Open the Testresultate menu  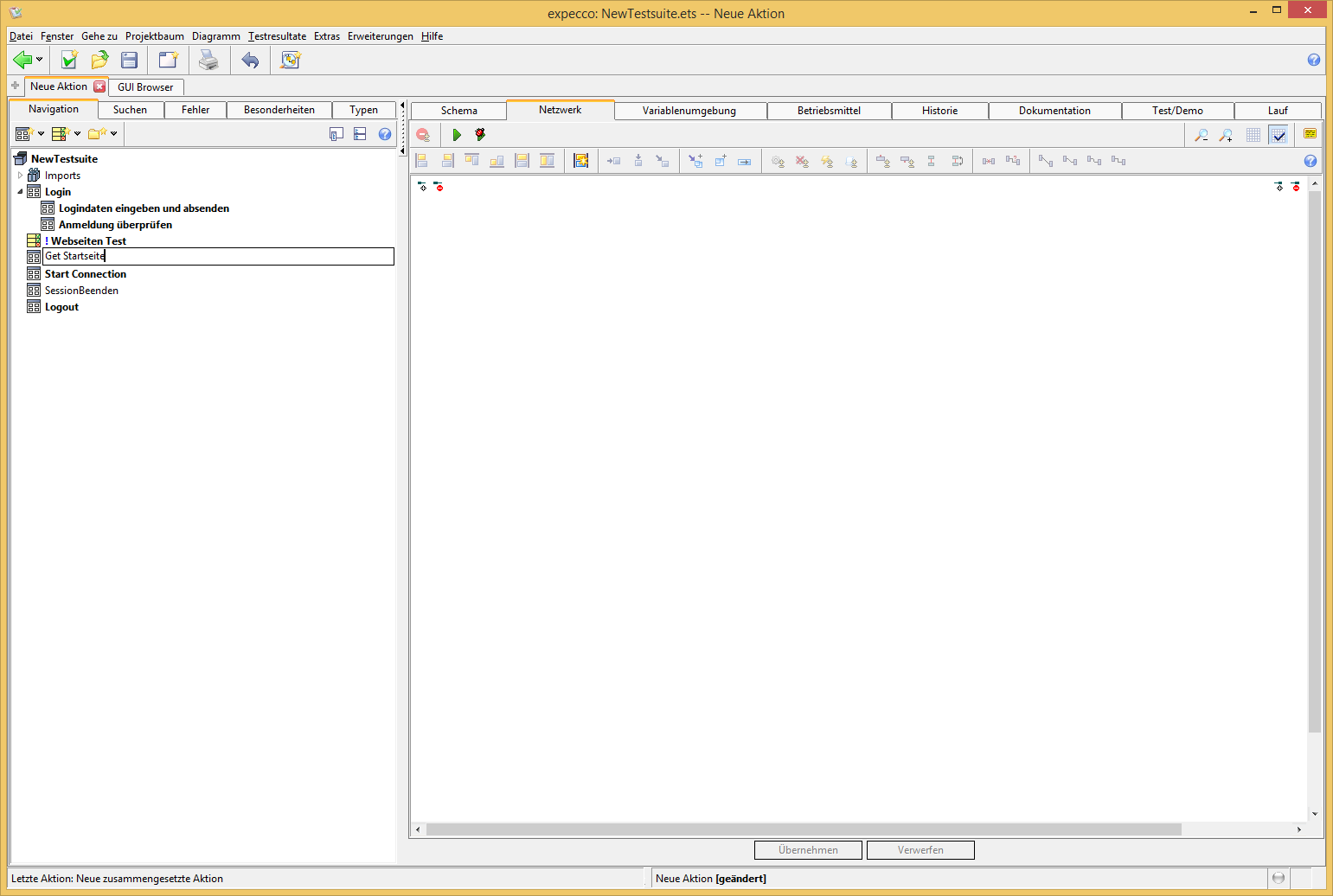pos(277,36)
